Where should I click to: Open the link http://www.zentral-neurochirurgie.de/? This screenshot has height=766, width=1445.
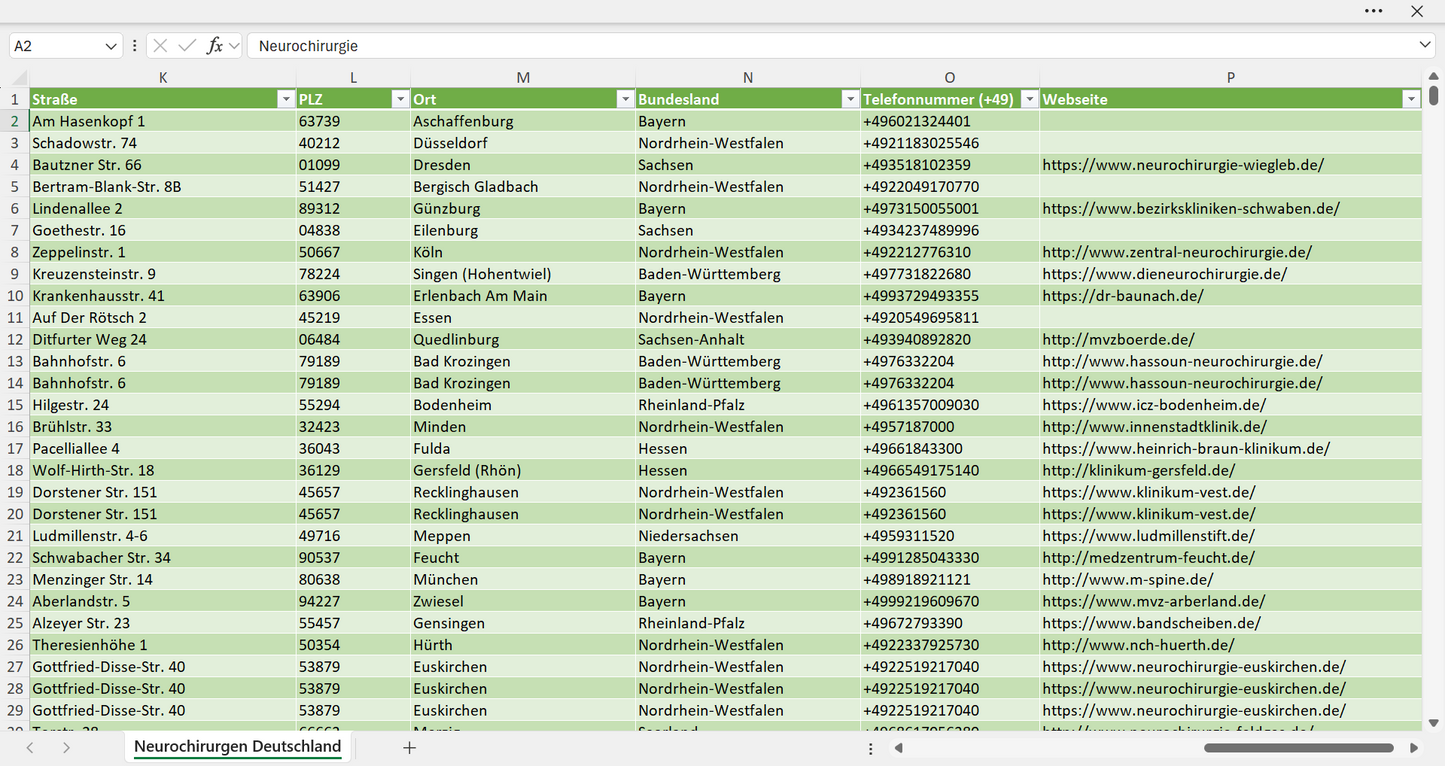(x=1177, y=252)
